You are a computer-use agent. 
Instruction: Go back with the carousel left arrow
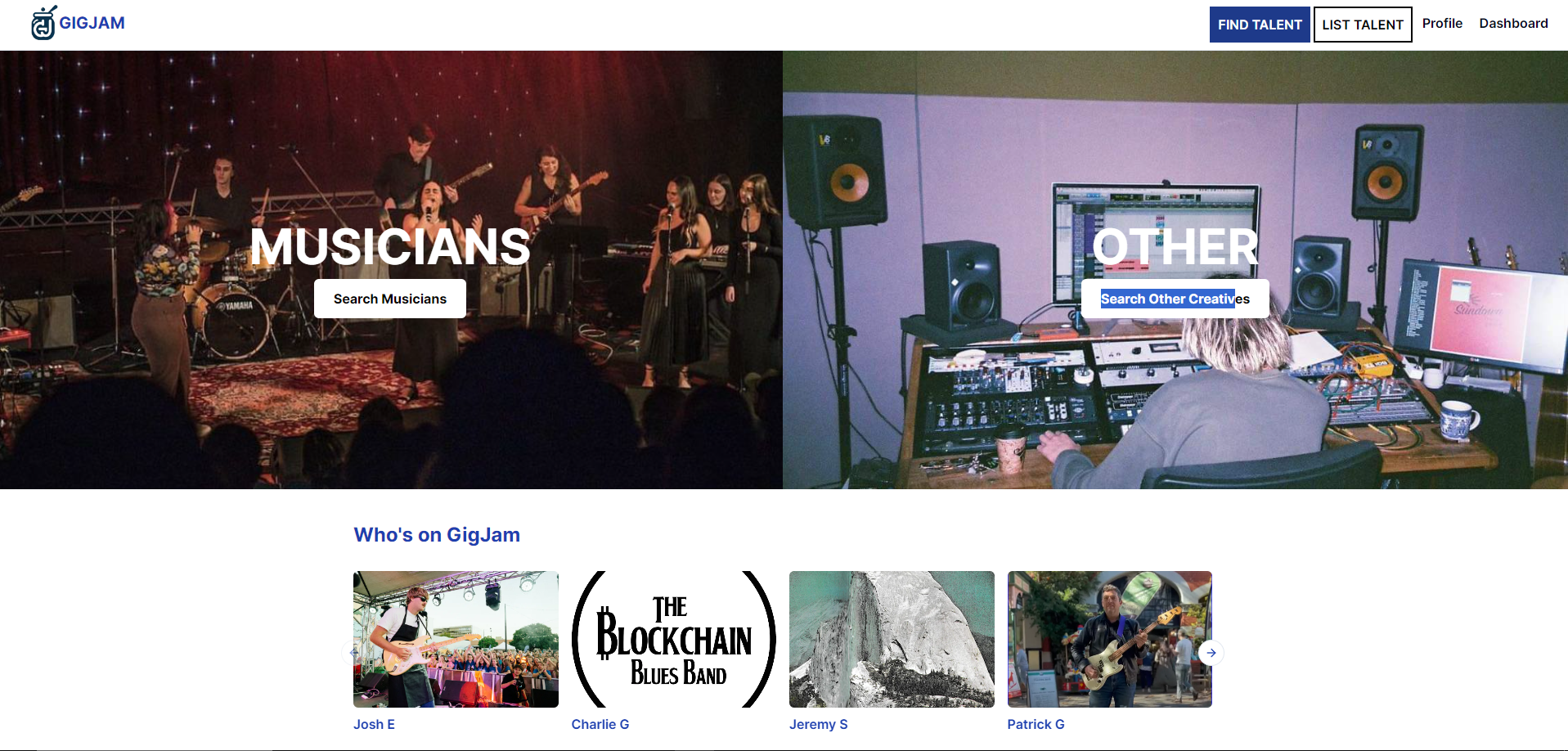pos(353,653)
